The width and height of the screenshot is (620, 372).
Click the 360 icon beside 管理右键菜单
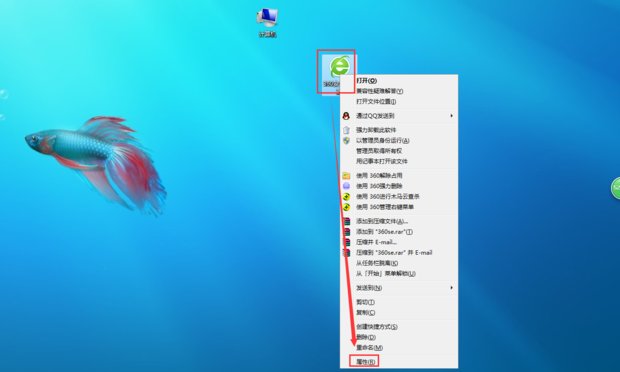pyautogui.click(x=346, y=207)
